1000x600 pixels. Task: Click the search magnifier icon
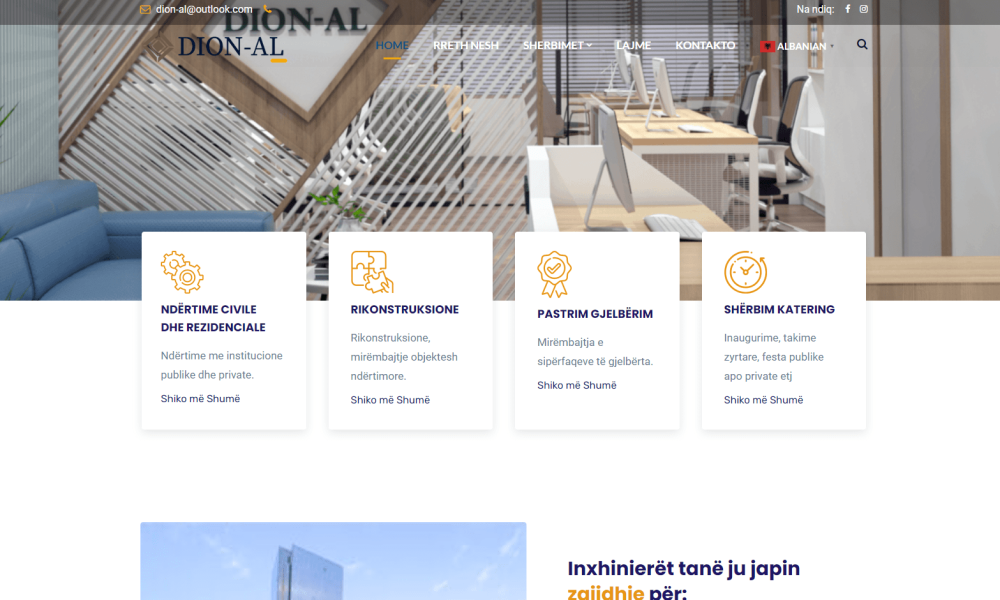pos(862,44)
